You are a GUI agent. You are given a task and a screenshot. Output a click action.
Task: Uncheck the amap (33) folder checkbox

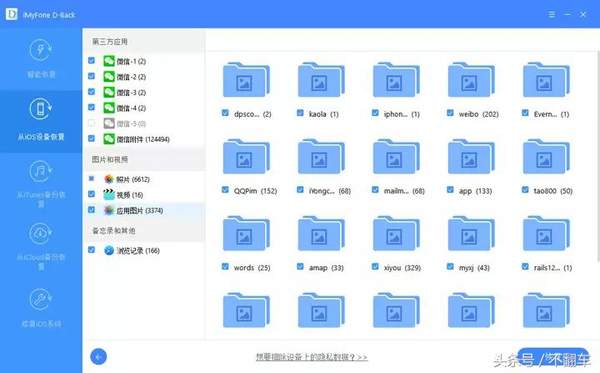pos(300,267)
